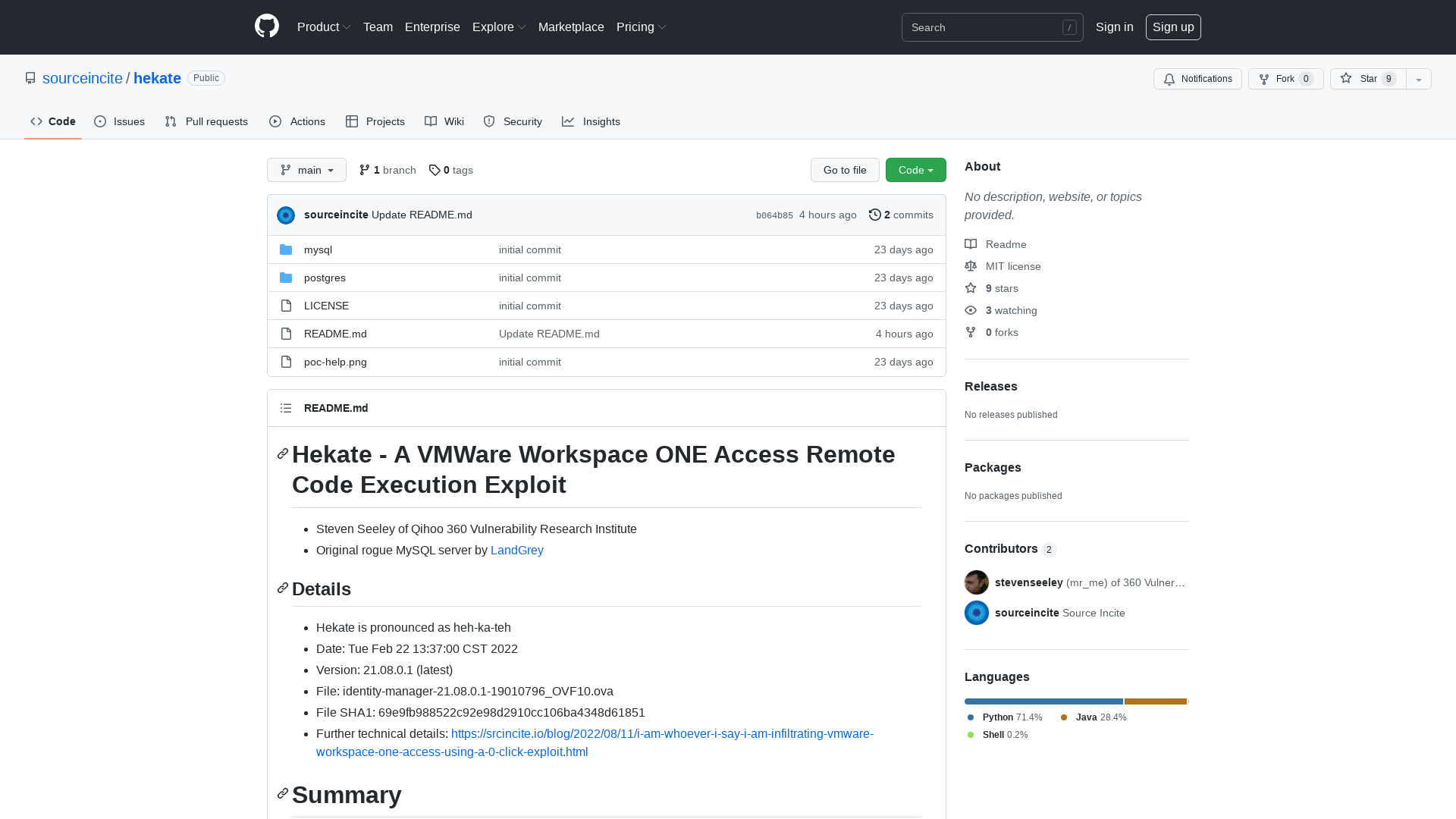1456x819 pixels.
Task: Expand the Product menu
Action: point(323,27)
